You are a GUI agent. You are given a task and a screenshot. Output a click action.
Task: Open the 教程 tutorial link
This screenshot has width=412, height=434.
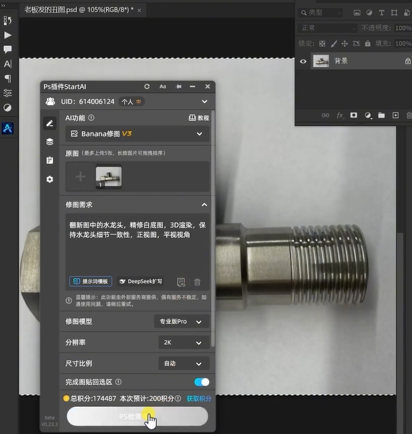click(x=199, y=118)
